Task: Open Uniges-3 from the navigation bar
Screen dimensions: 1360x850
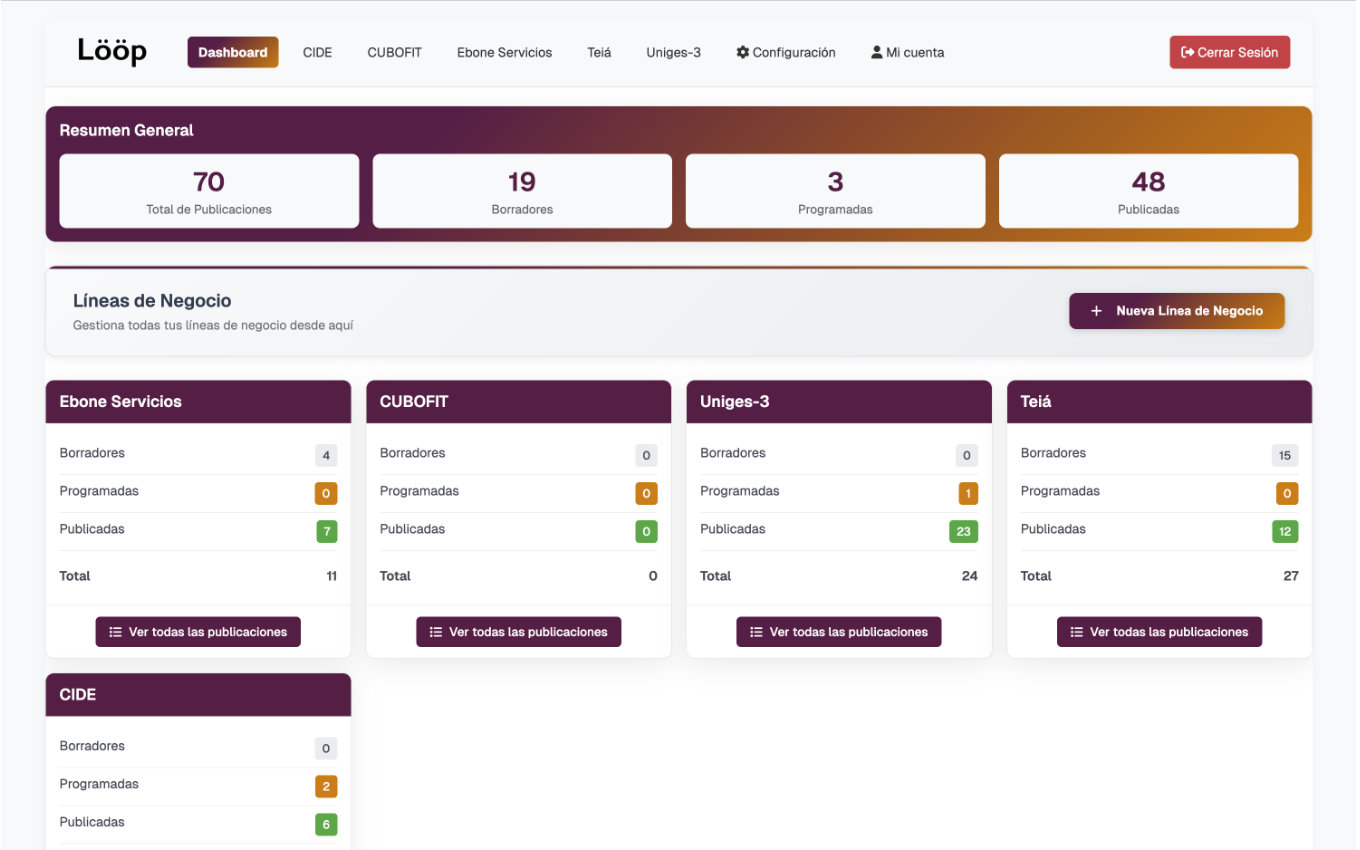Action: 673,52
